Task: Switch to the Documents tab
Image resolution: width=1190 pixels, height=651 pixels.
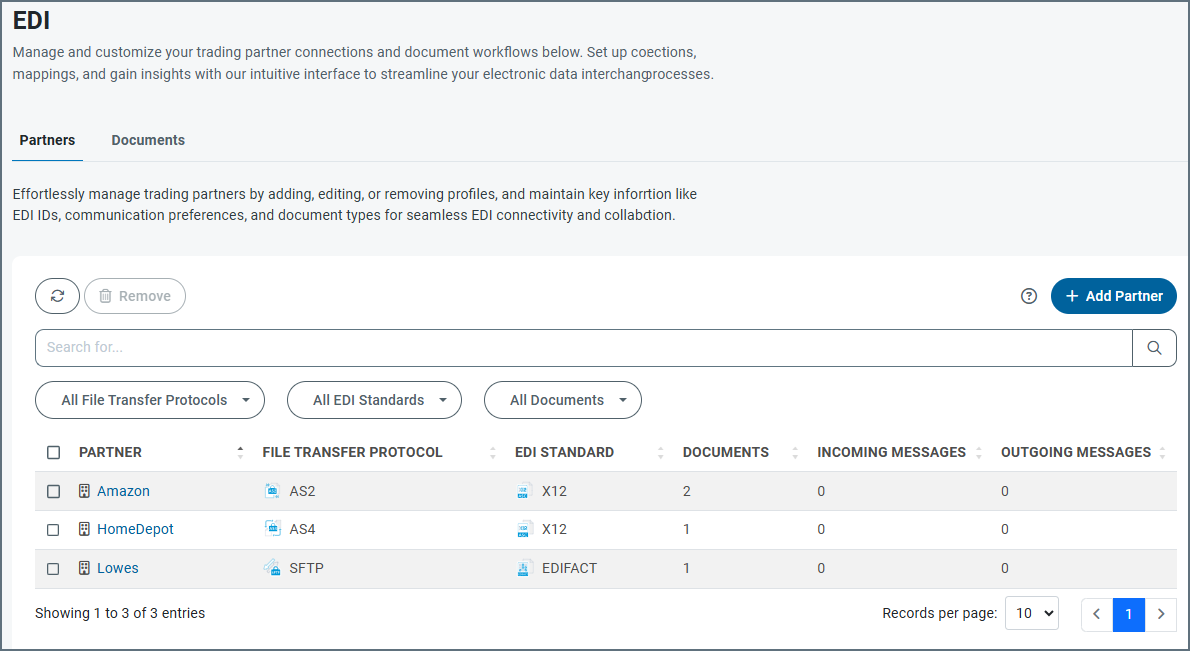Action: point(148,140)
